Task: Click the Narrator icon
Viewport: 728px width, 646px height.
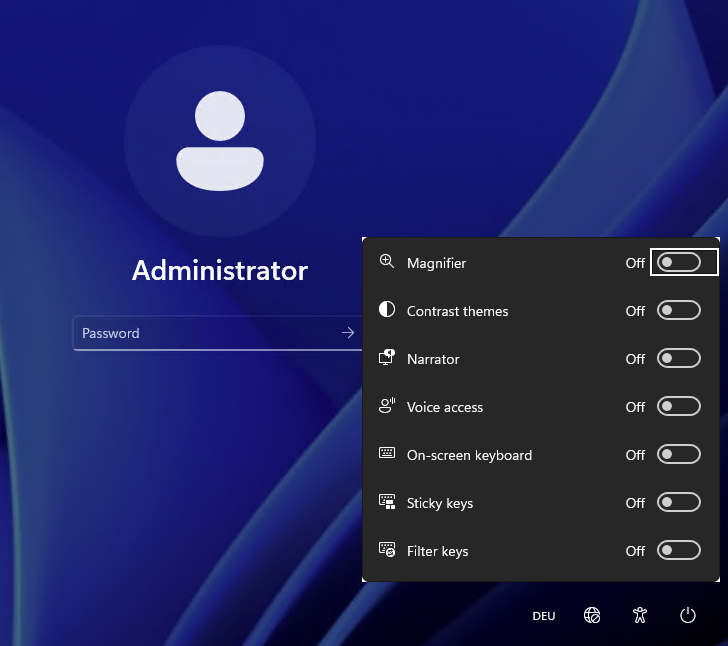Action: pyautogui.click(x=386, y=358)
